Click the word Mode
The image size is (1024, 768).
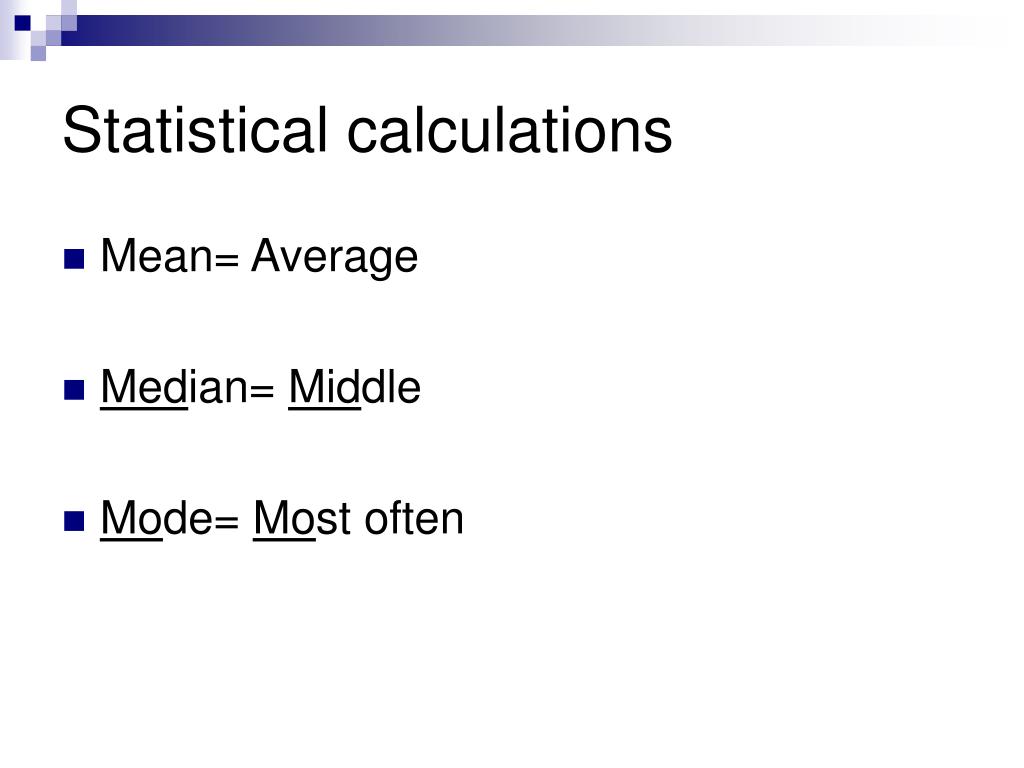(x=157, y=518)
